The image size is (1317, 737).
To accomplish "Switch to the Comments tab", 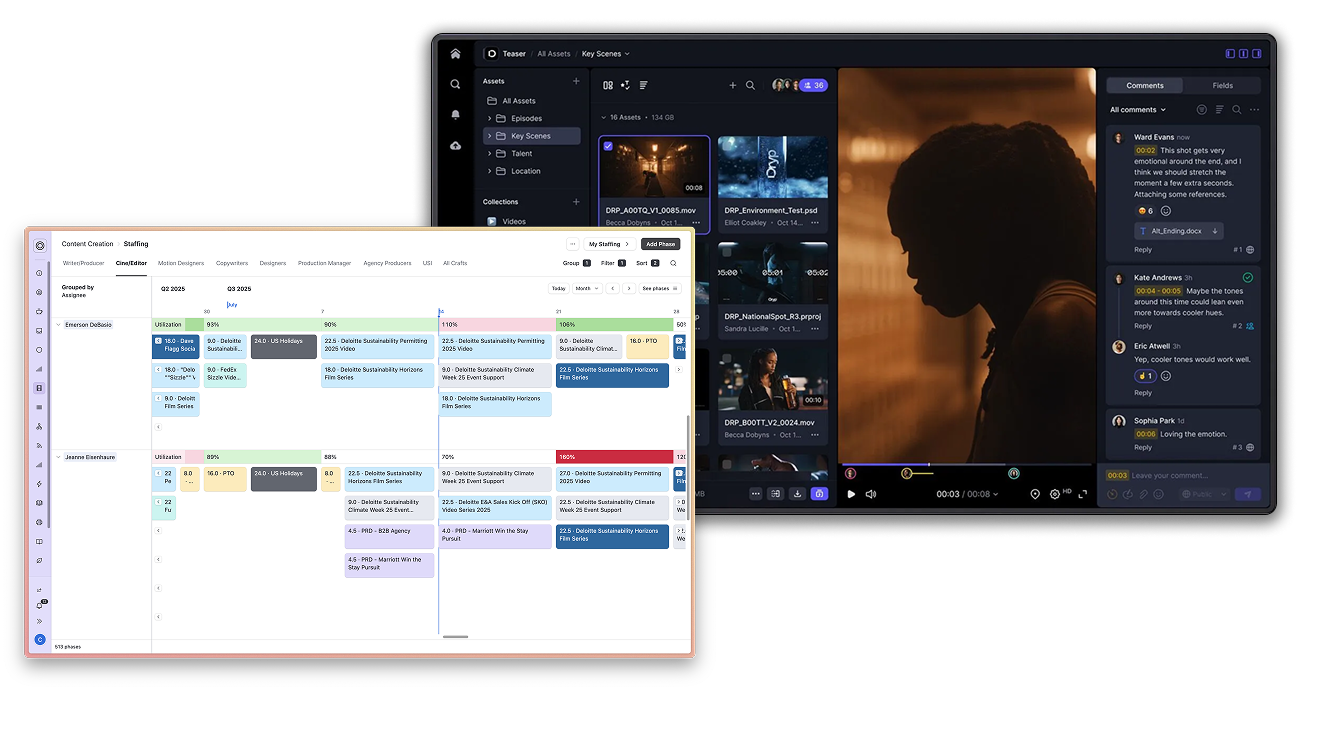I will pyautogui.click(x=1144, y=86).
